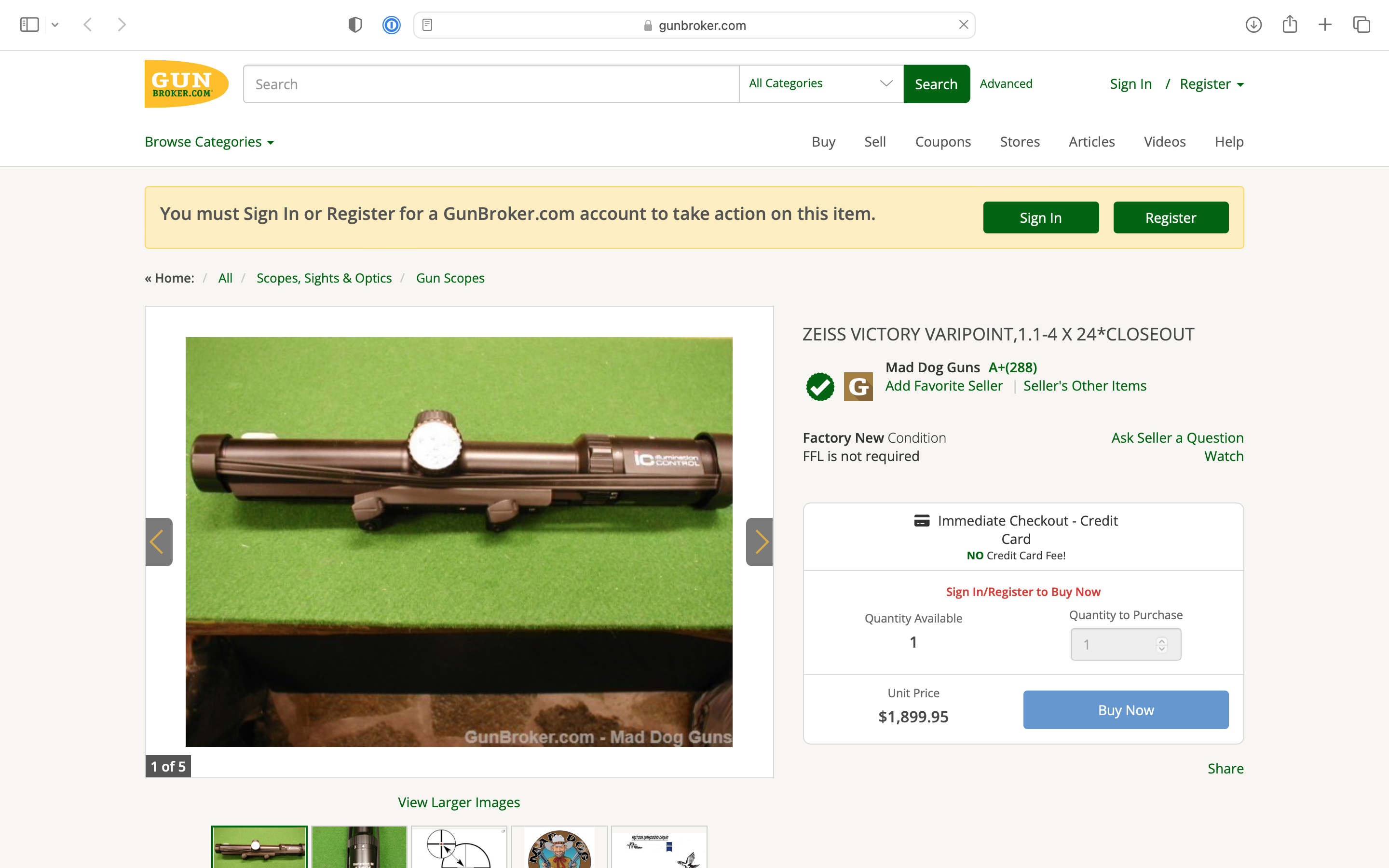
Task: Show the tab overview icon
Action: (1362, 25)
